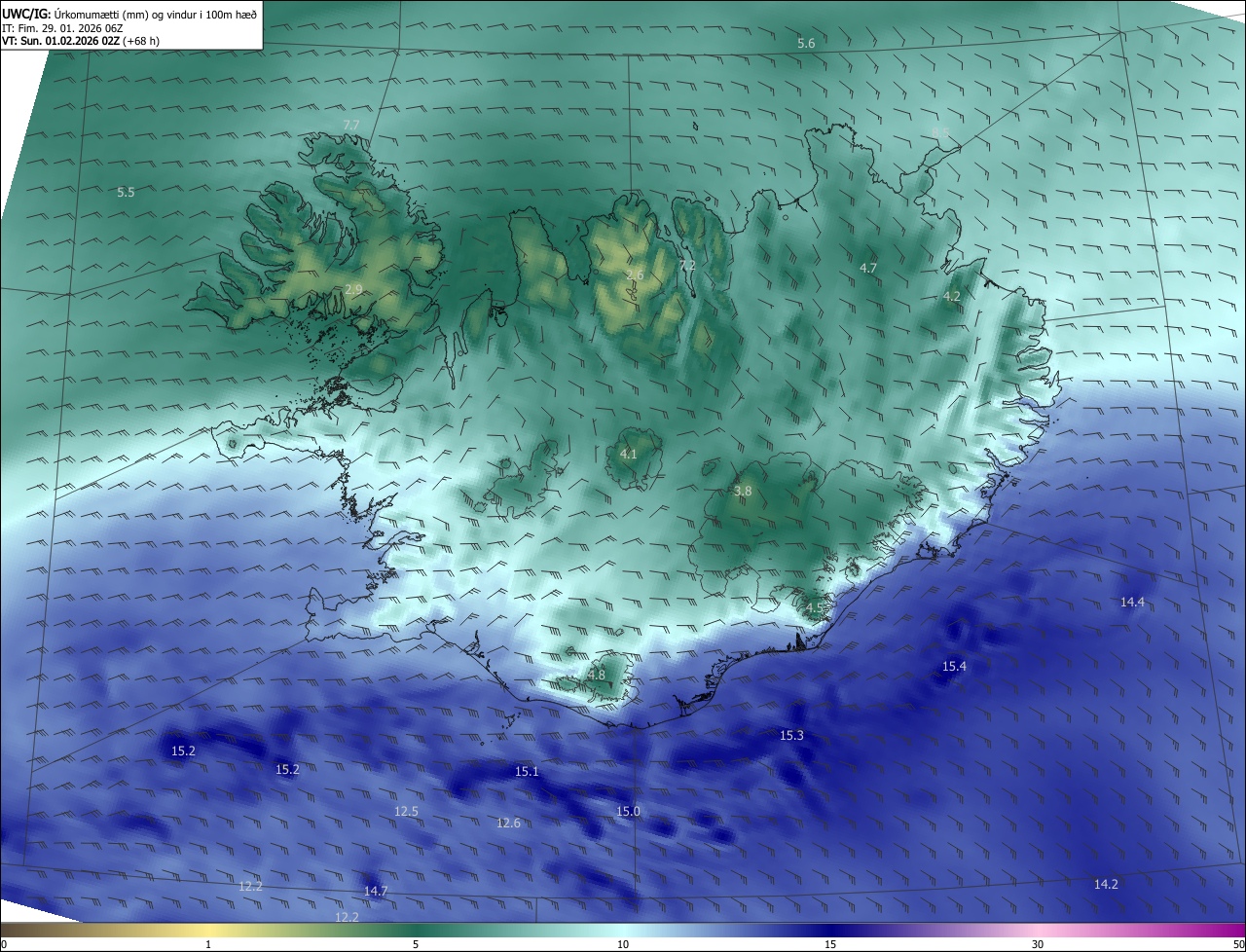Image resolution: width=1246 pixels, height=952 pixels.
Task: Click the 15.0 value on the map
Action: [628, 811]
